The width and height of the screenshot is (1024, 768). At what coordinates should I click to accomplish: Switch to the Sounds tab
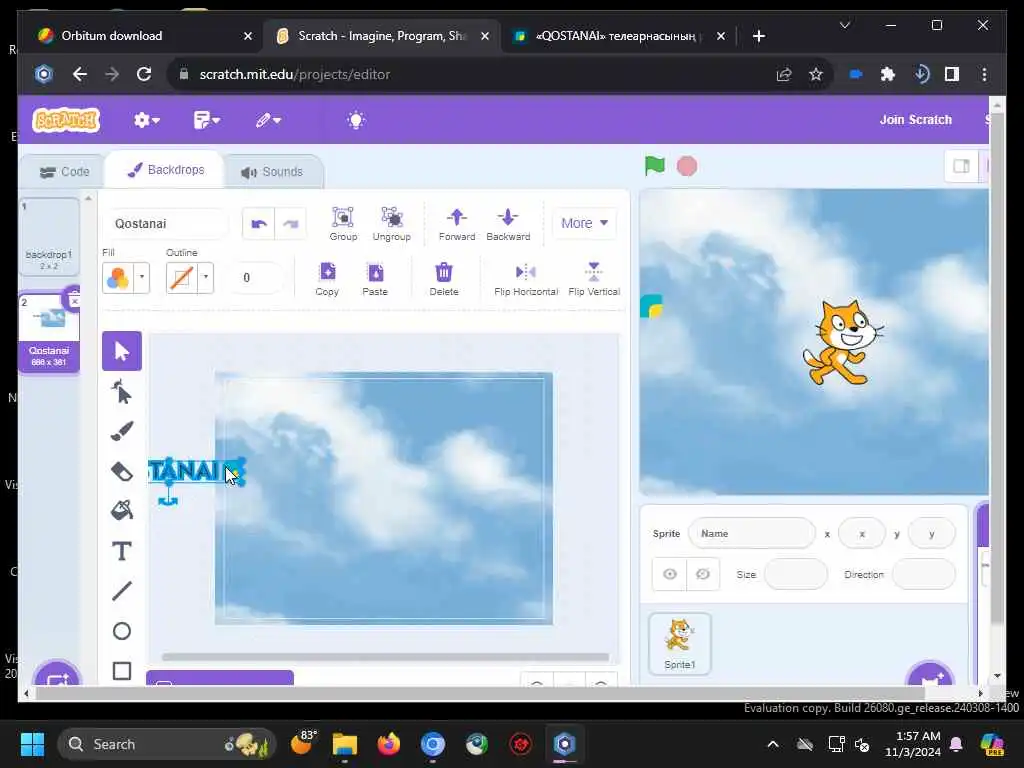tap(272, 172)
